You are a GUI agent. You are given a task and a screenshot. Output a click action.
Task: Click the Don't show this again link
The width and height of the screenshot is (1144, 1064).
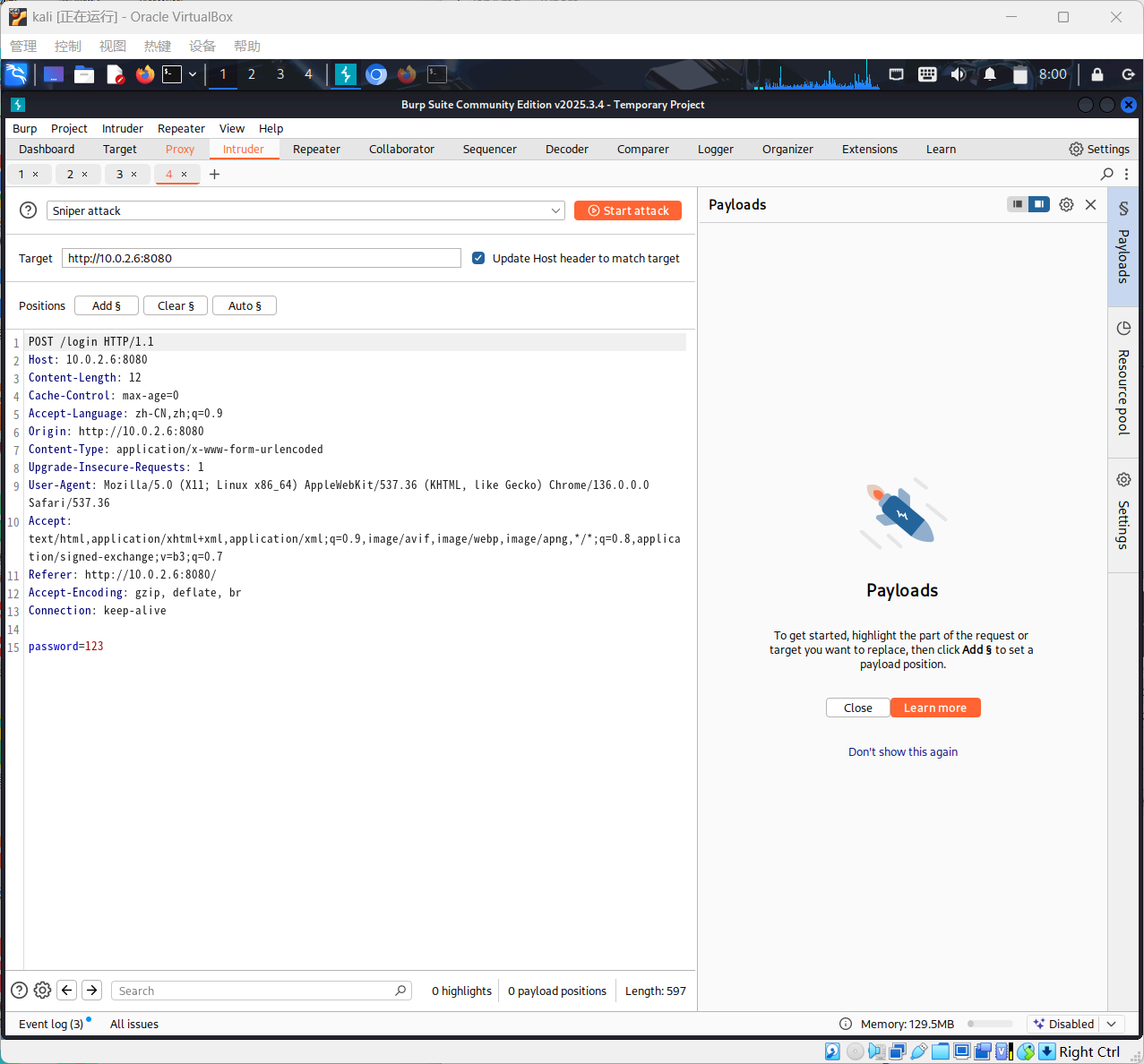903,752
